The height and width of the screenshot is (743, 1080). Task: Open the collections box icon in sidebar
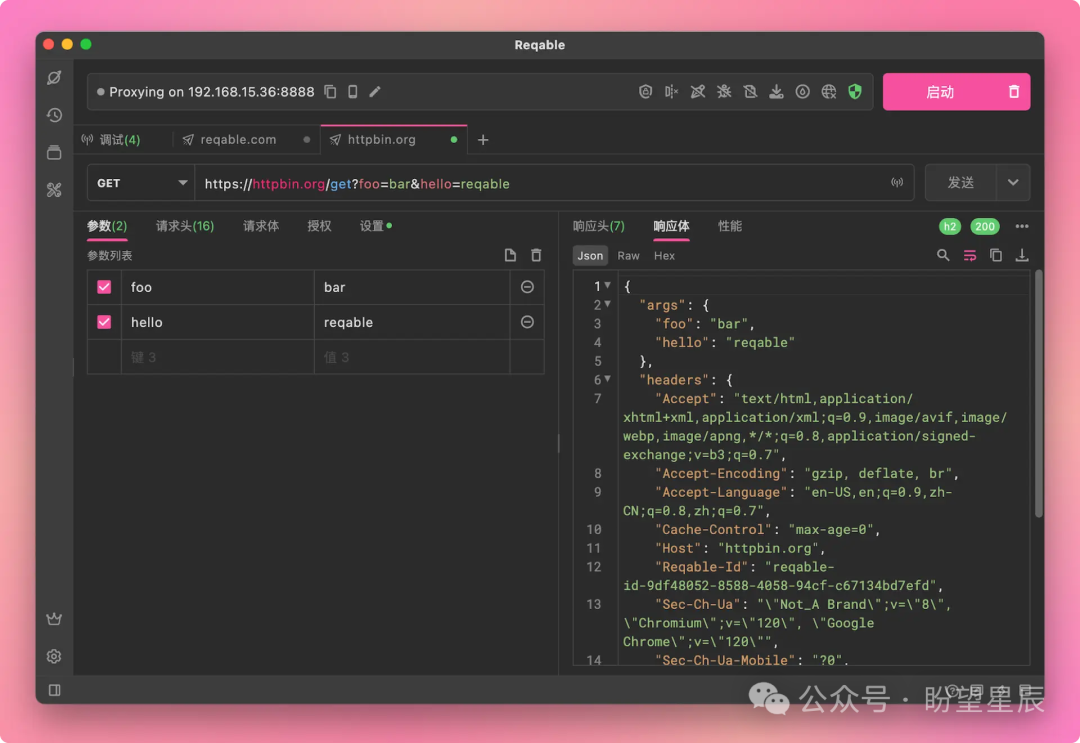click(x=54, y=152)
